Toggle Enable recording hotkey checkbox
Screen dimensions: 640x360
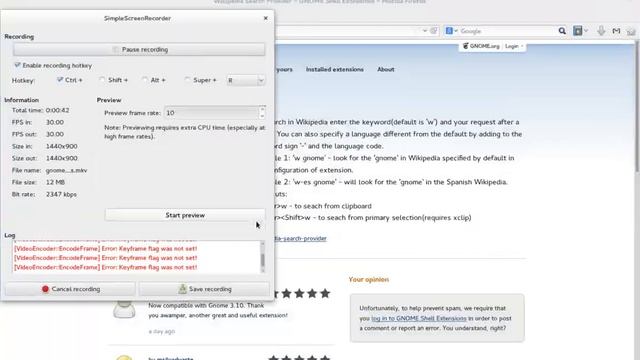coord(17,65)
